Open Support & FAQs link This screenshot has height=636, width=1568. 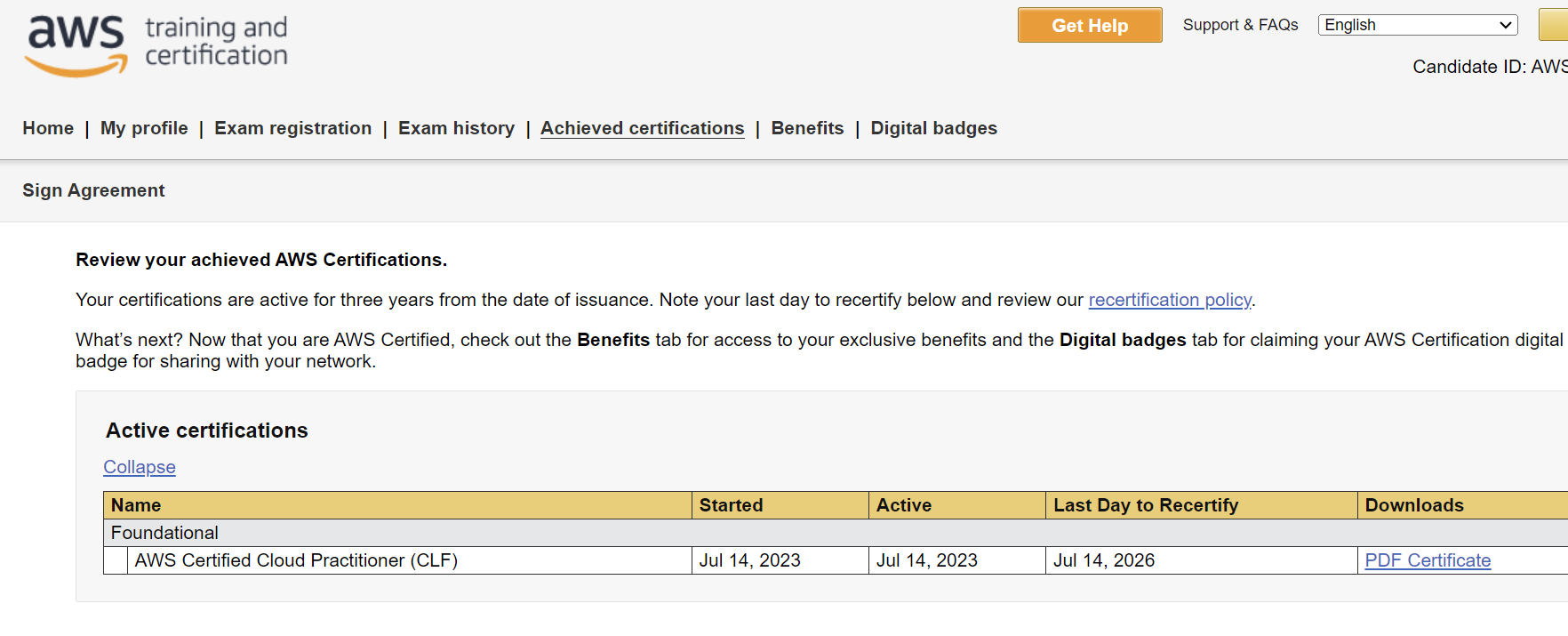pos(1240,25)
